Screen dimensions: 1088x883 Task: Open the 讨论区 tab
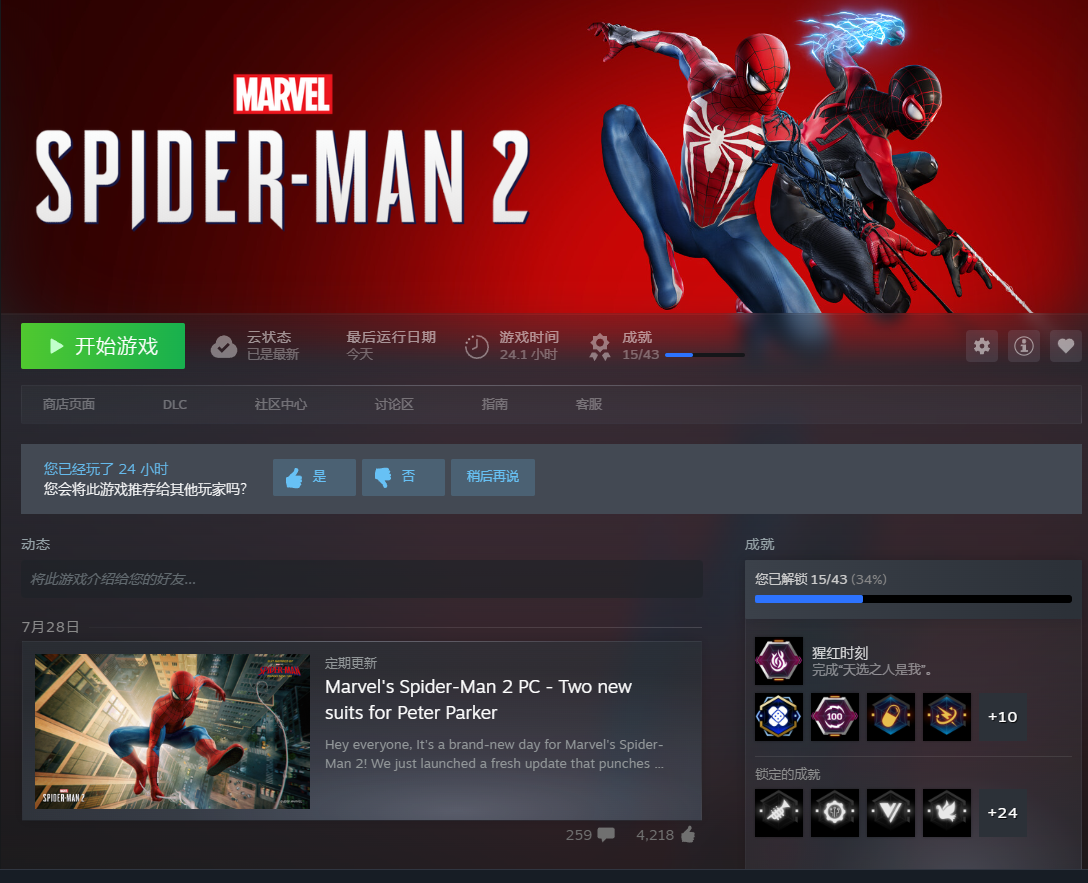pyautogui.click(x=393, y=404)
